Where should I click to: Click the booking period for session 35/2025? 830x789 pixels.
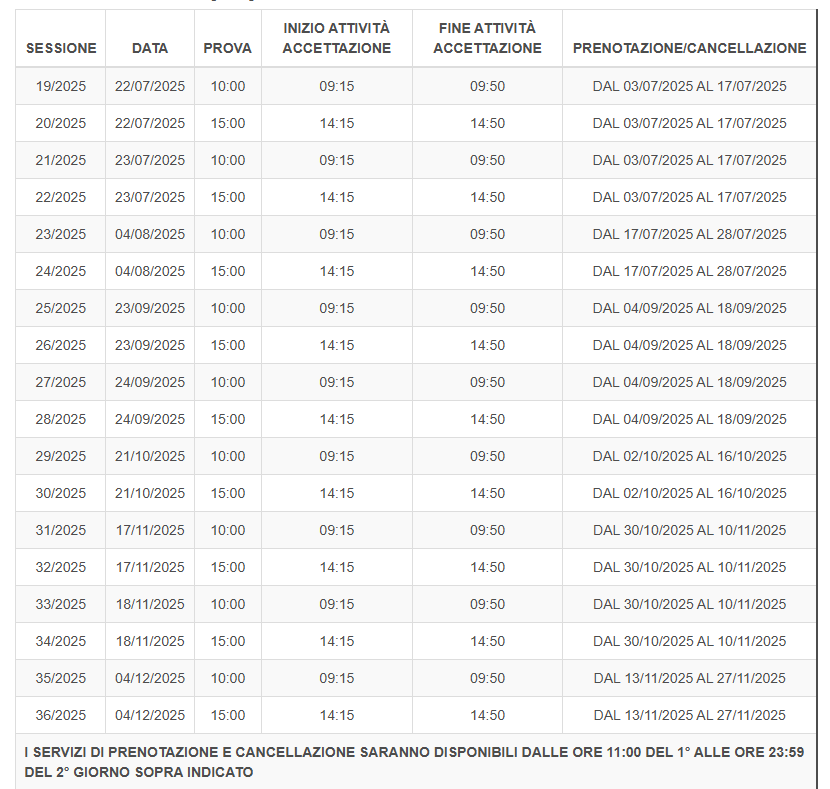point(689,678)
